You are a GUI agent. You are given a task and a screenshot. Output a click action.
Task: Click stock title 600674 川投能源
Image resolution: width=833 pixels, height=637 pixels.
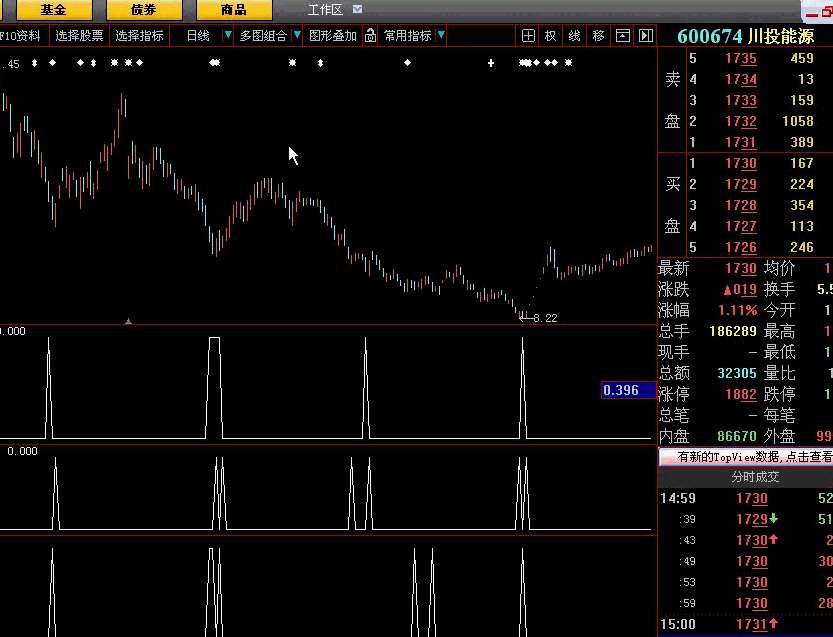point(745,36)
